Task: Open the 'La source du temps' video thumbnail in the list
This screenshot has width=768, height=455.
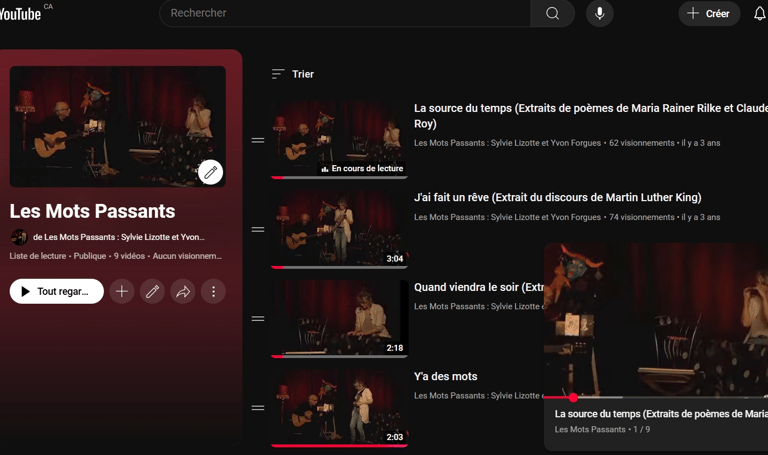Action: (x=339, y=140)
